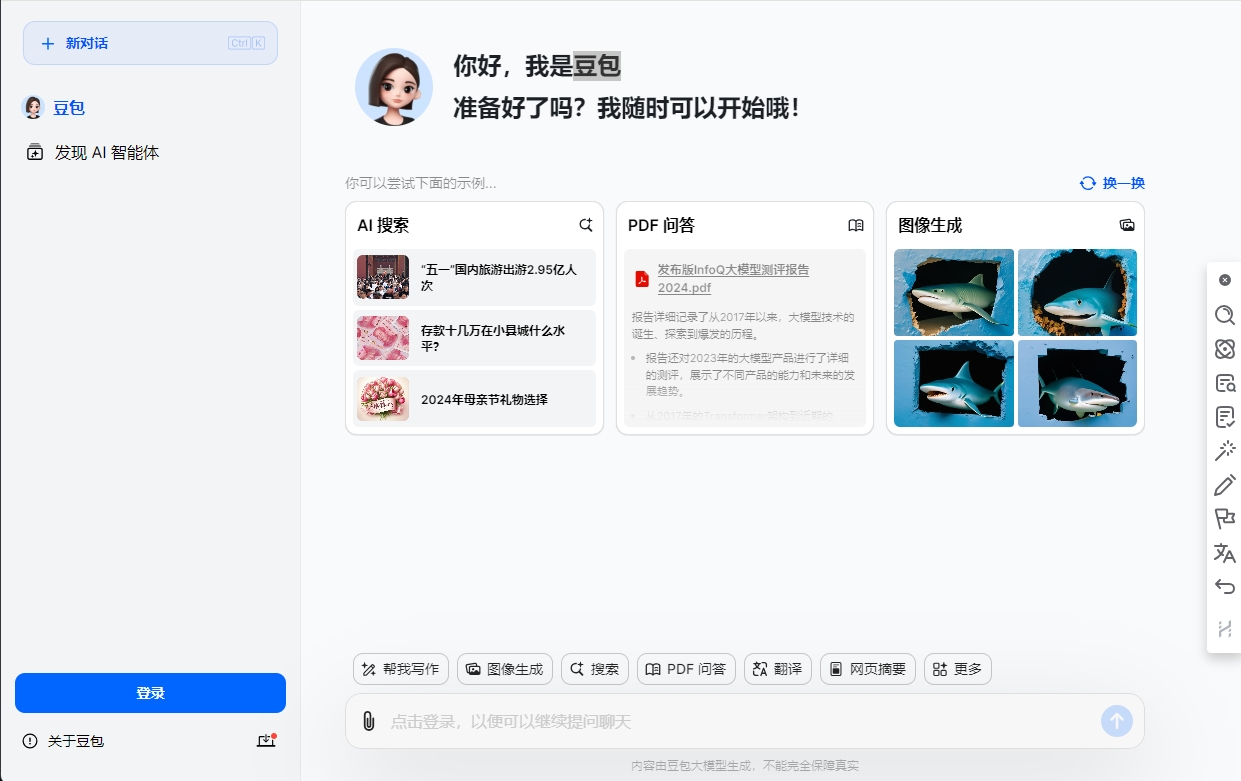
Task: Click the pencil icon in side toolbar
Action: click(1225, 485)
